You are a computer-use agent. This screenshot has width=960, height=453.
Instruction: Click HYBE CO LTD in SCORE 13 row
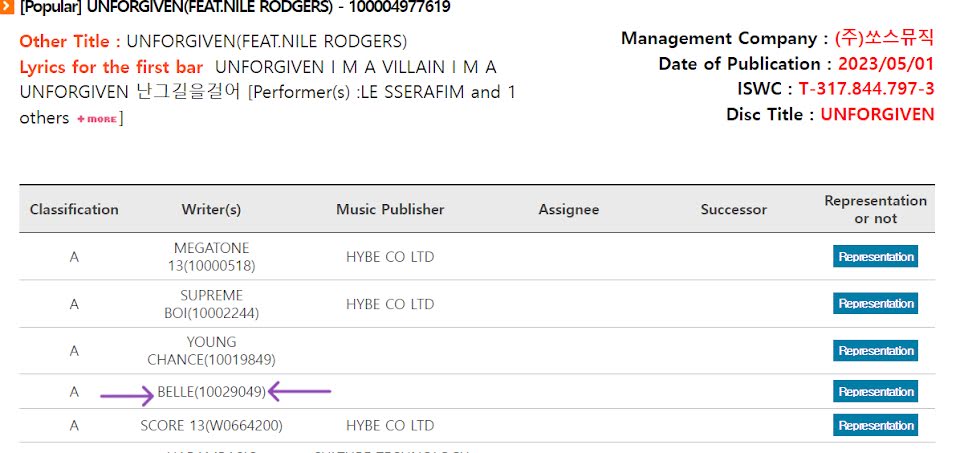point(390,425)
